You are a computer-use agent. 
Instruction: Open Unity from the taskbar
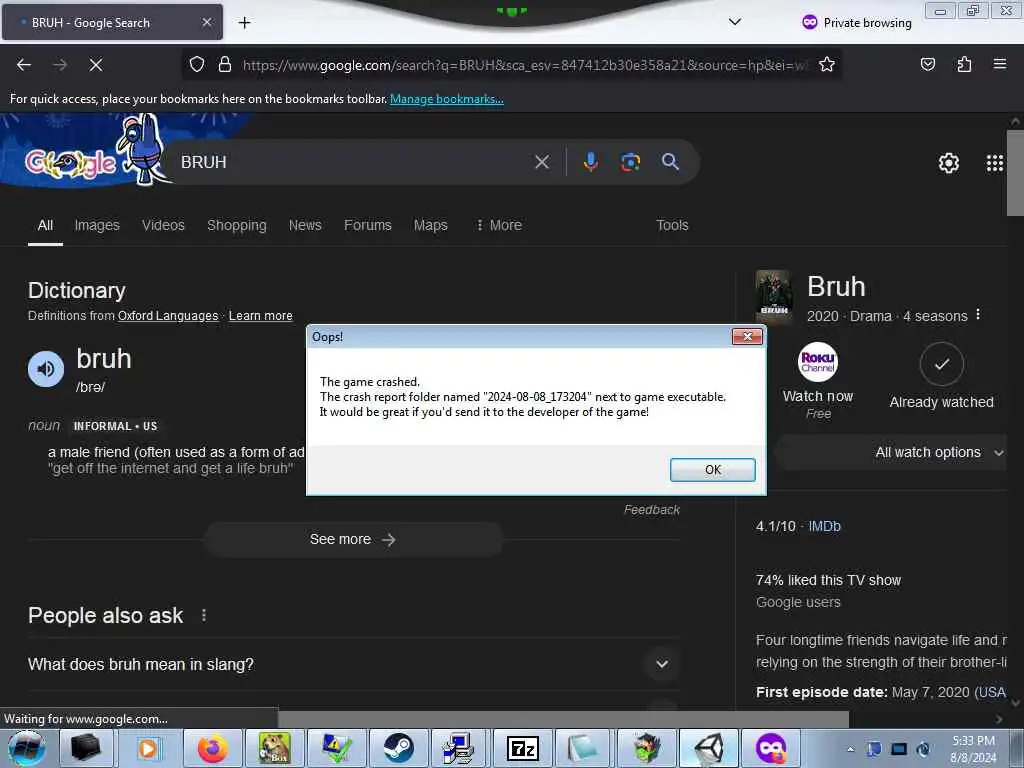[709, 748]
